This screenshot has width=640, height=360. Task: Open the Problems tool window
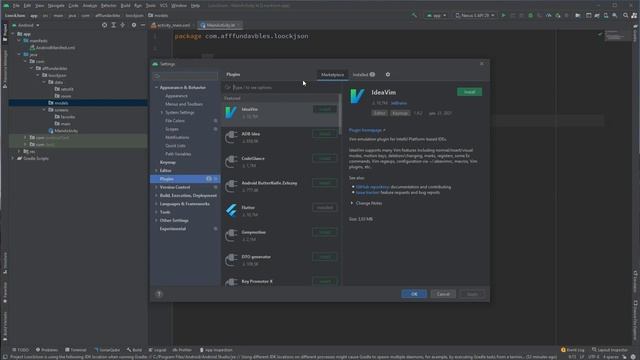coord(47,350)
